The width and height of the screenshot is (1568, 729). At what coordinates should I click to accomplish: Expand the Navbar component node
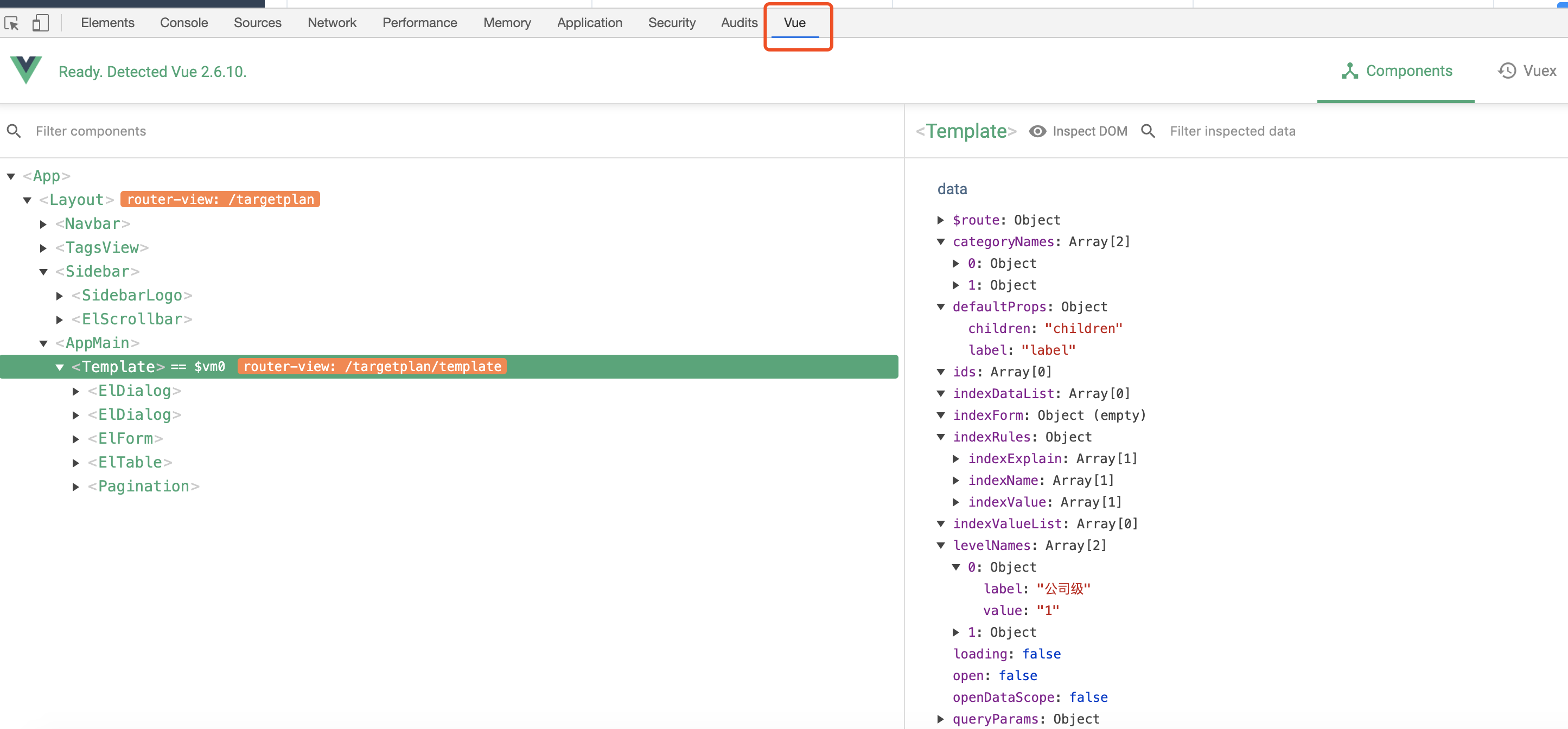pyautogui.click(x=44, y=224)
